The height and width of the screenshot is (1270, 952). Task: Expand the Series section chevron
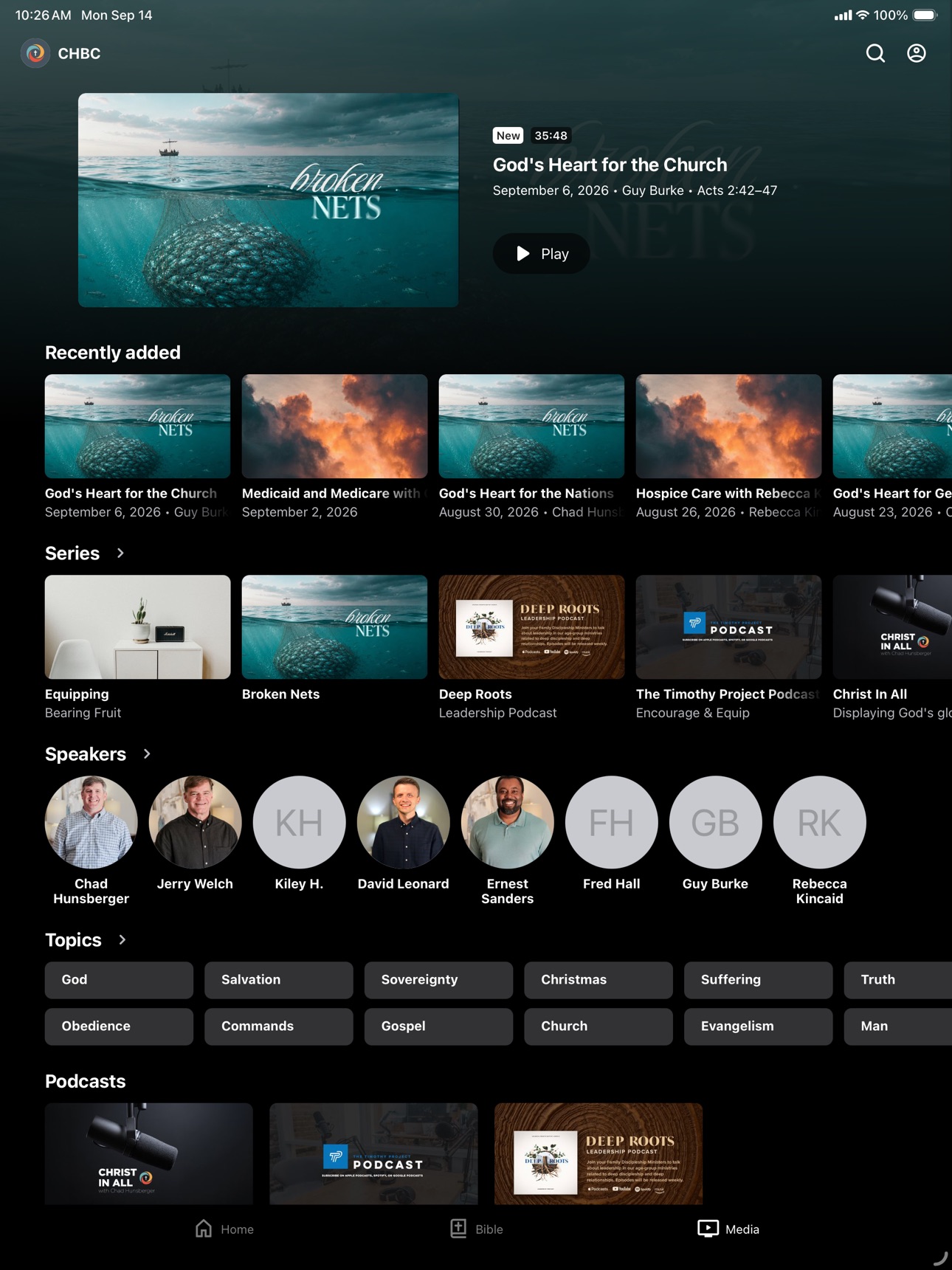pyautogui.click(x=120, y=553)
